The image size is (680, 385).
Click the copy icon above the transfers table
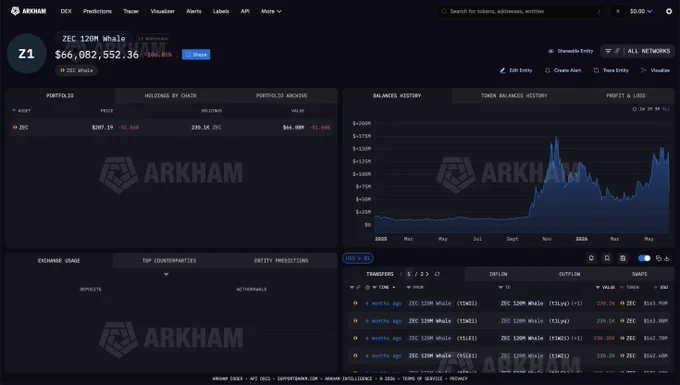tap(658, 258)
